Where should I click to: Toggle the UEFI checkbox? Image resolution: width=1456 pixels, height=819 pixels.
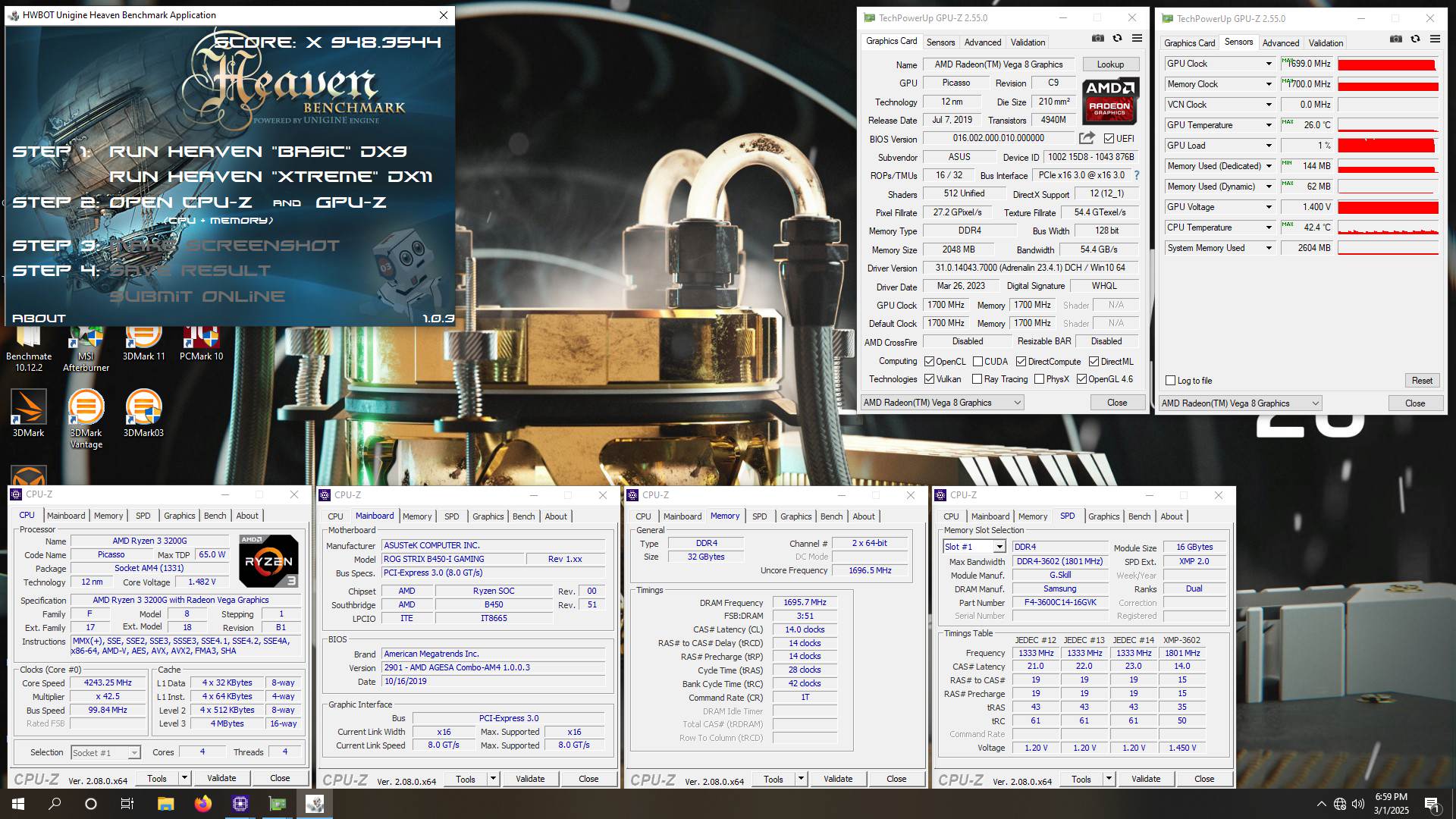(x=1109, y=139)
